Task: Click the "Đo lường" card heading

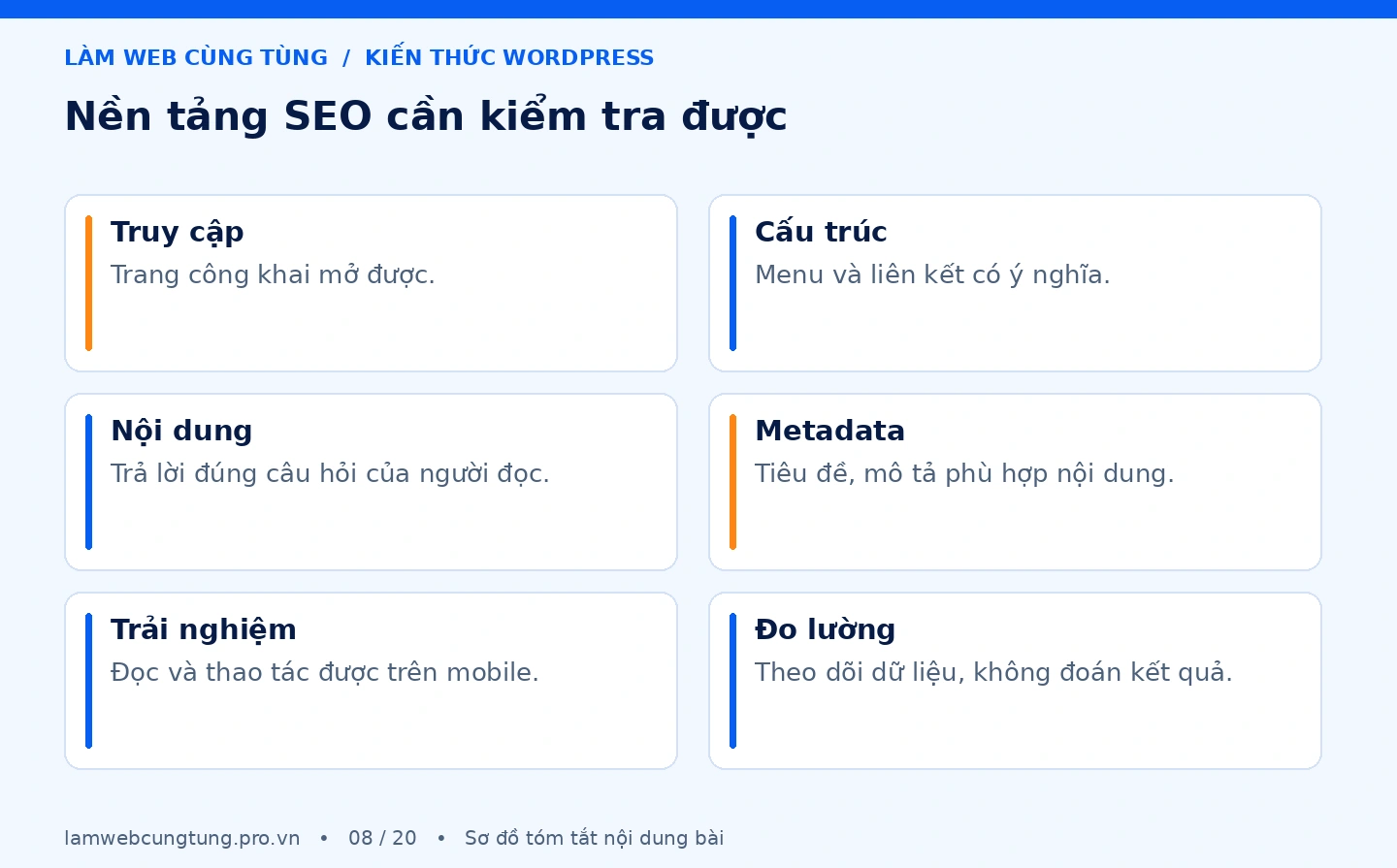Action: (825, 630)
